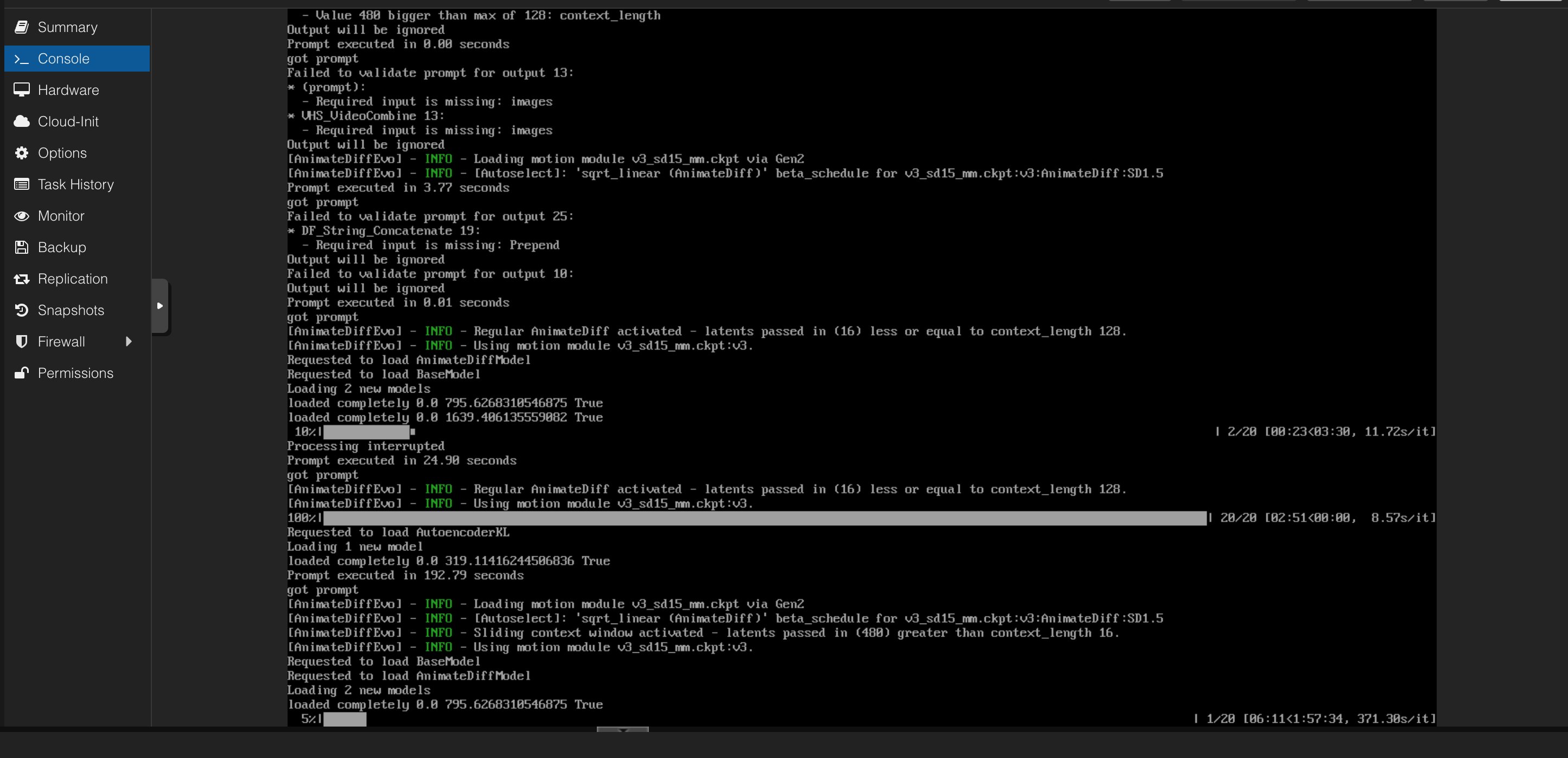The width and height of the screenshot is (1568, 758).
Task: Click the Permissions padlock icon
Action: [x=22, y=373]
